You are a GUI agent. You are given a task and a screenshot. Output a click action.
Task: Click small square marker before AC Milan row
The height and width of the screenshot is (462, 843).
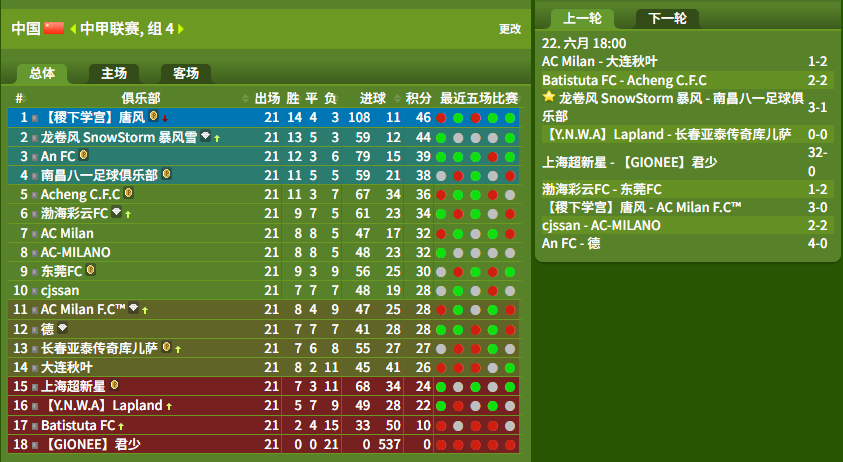34,234
